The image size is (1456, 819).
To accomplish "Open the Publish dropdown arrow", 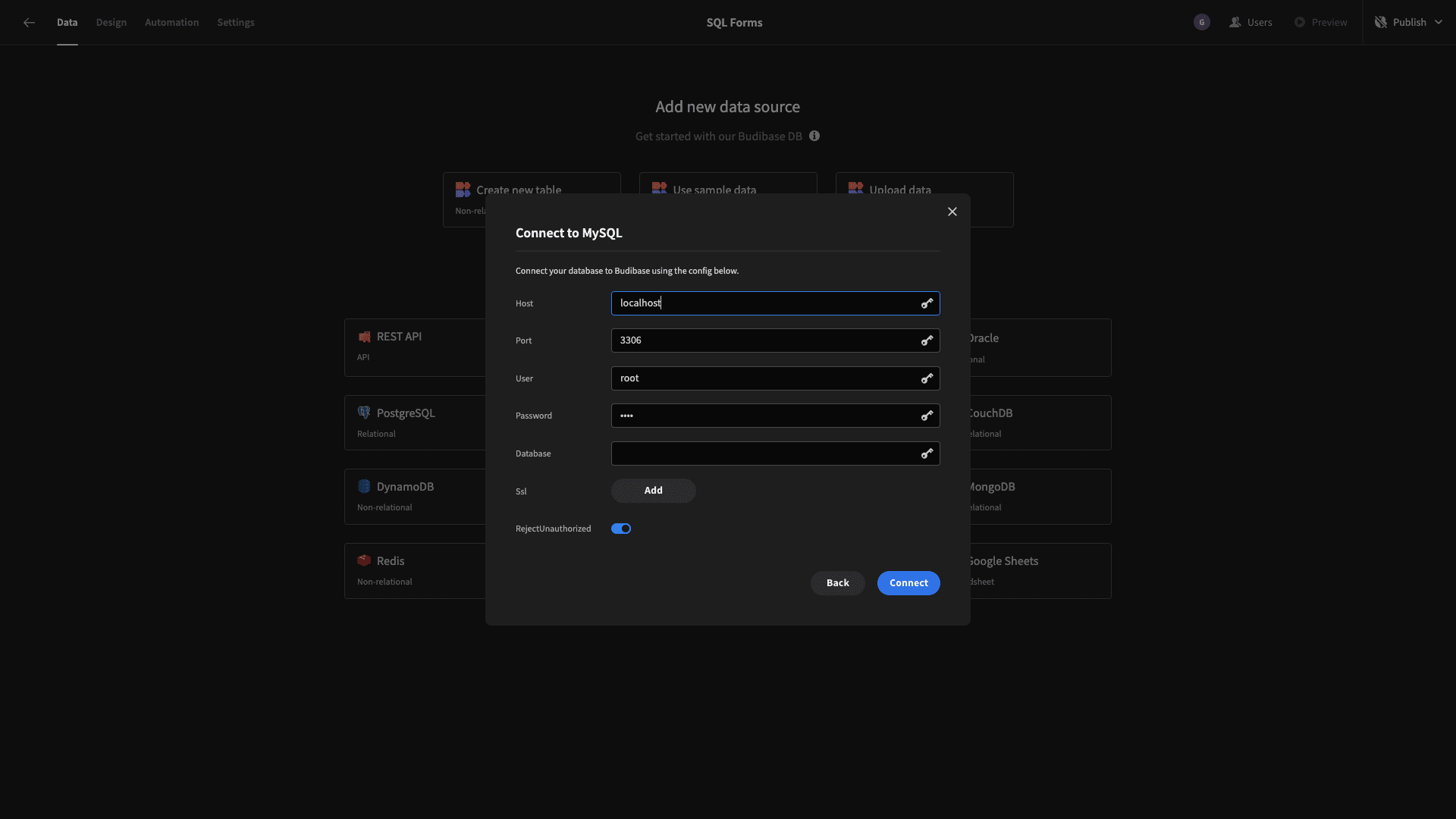I will click(x=1439, y=22).
